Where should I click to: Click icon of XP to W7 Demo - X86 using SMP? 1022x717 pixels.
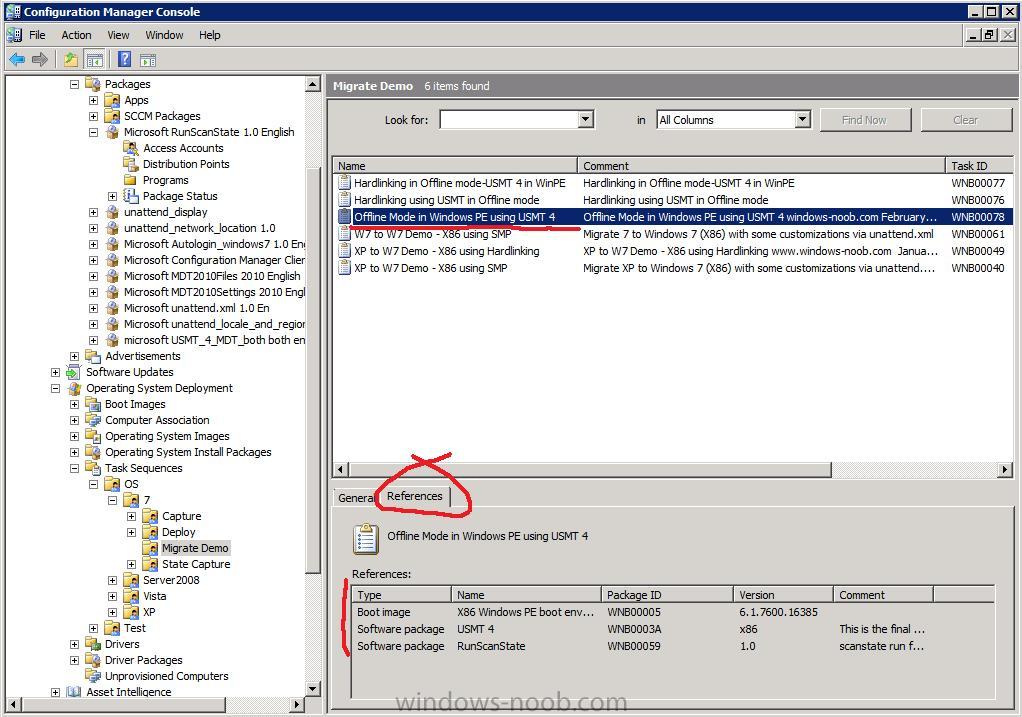pyautogui.click(x=344, y=268)
